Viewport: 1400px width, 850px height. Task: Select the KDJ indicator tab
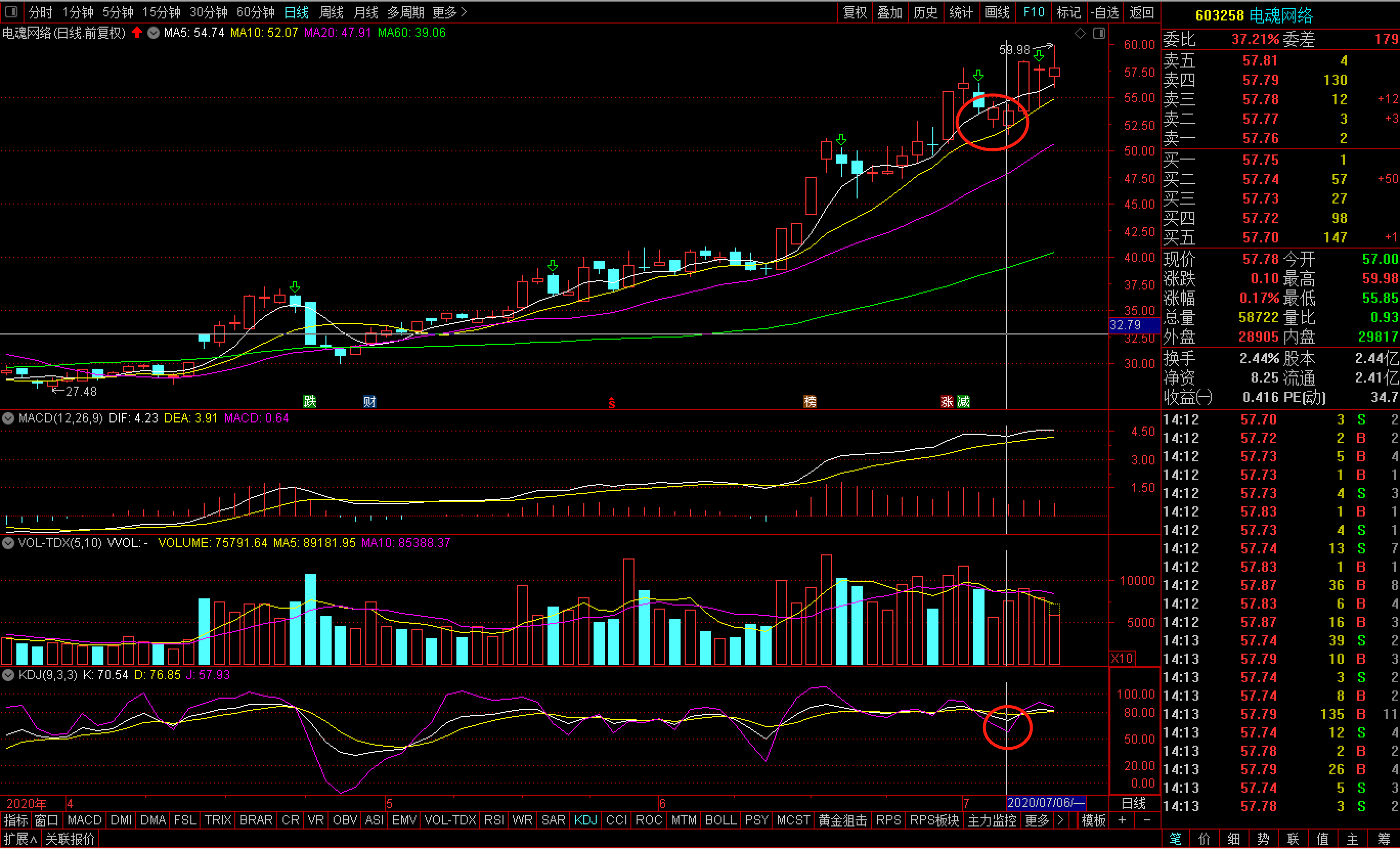coord(586,821)
